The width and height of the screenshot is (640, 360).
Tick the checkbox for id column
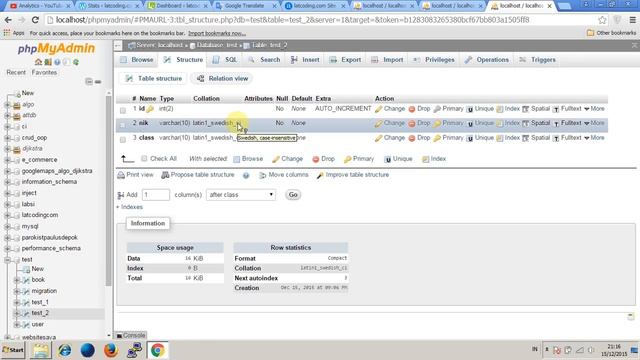[123, 110]
